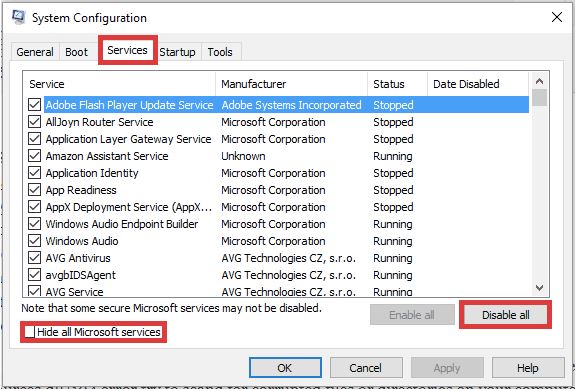Viewport: 576px width, 391px height.
Task: Select the App Readiness name
Action: coord(81,190)
